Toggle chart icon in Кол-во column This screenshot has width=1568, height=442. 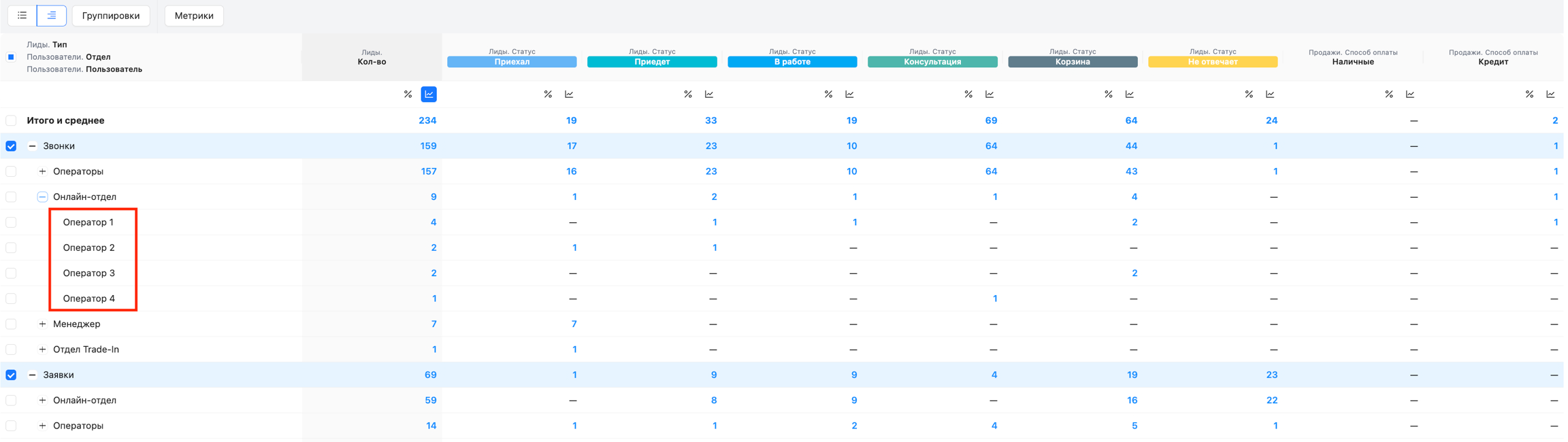point(429,95)
